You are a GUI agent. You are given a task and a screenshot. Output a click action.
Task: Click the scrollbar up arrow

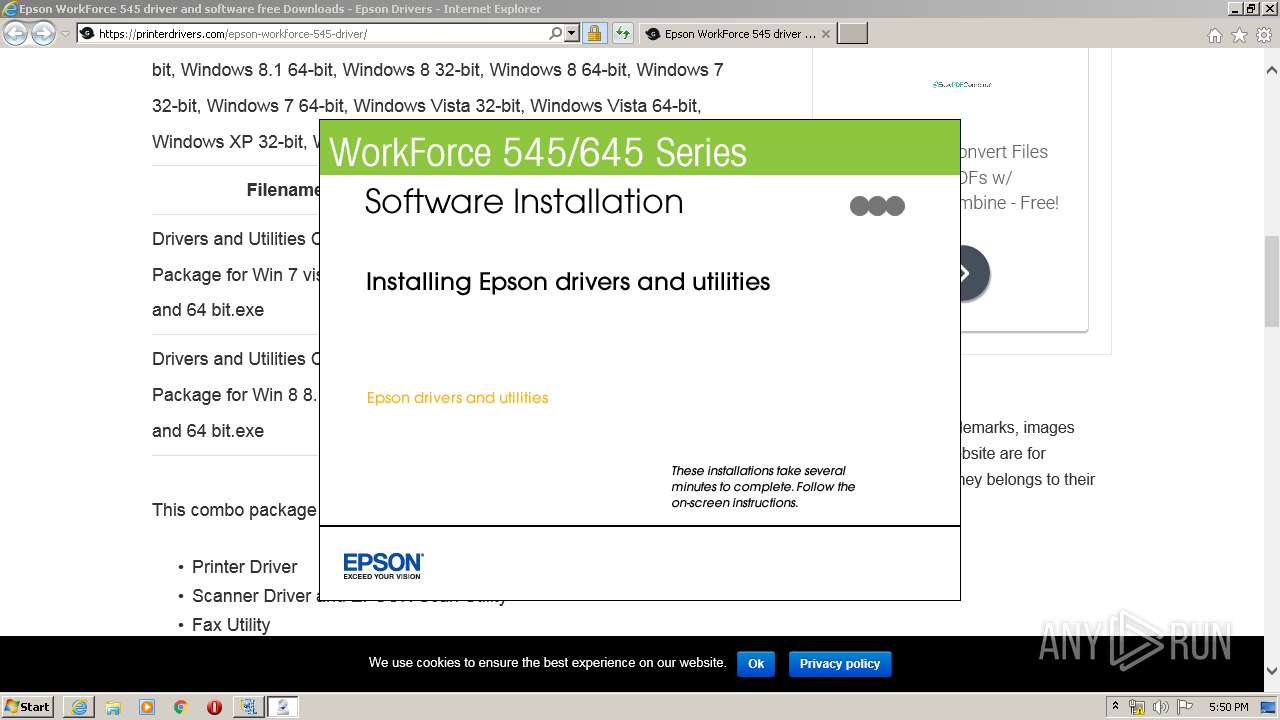1272,70
